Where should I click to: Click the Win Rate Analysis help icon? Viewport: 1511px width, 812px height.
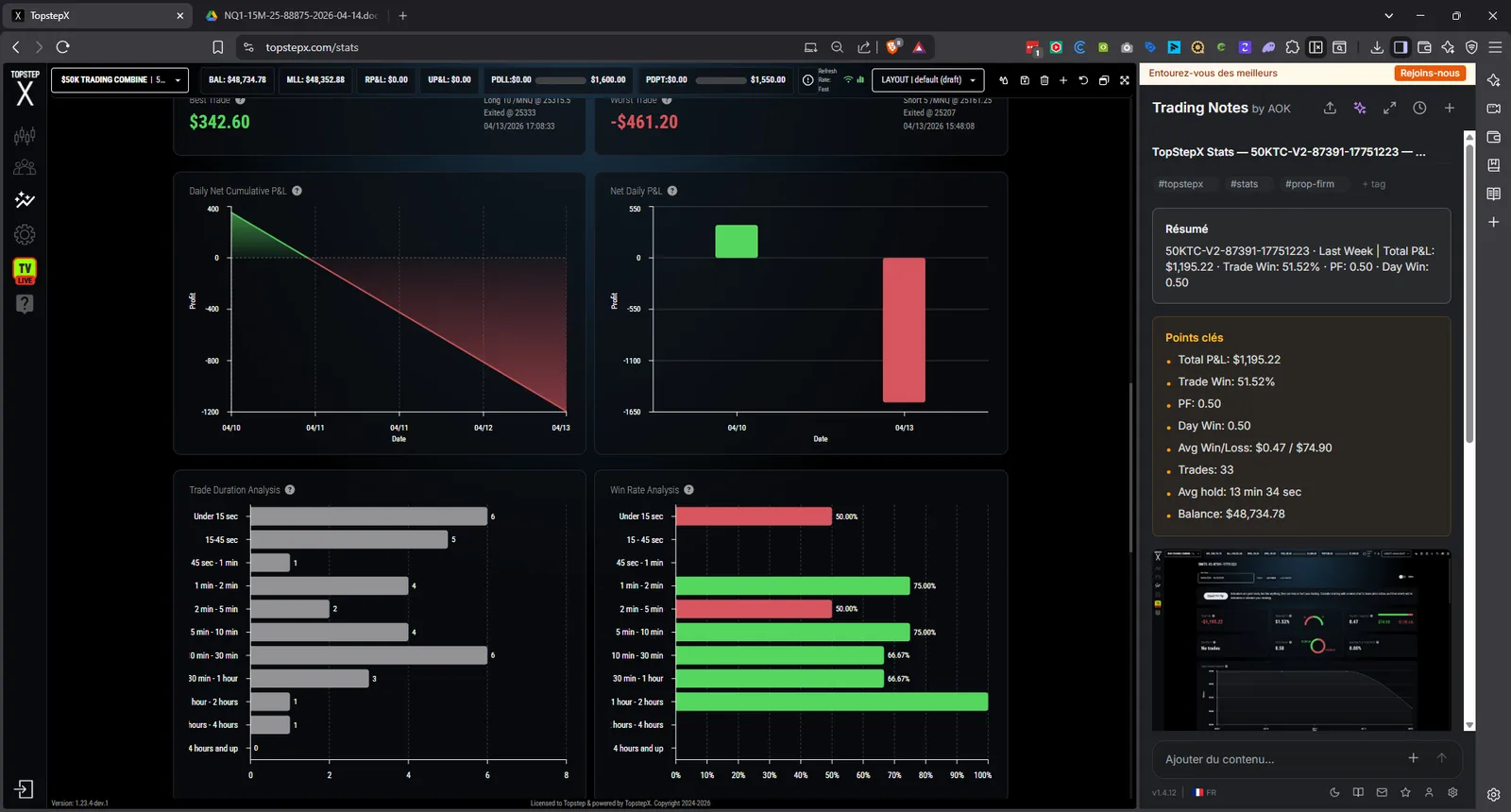[688, 490]
